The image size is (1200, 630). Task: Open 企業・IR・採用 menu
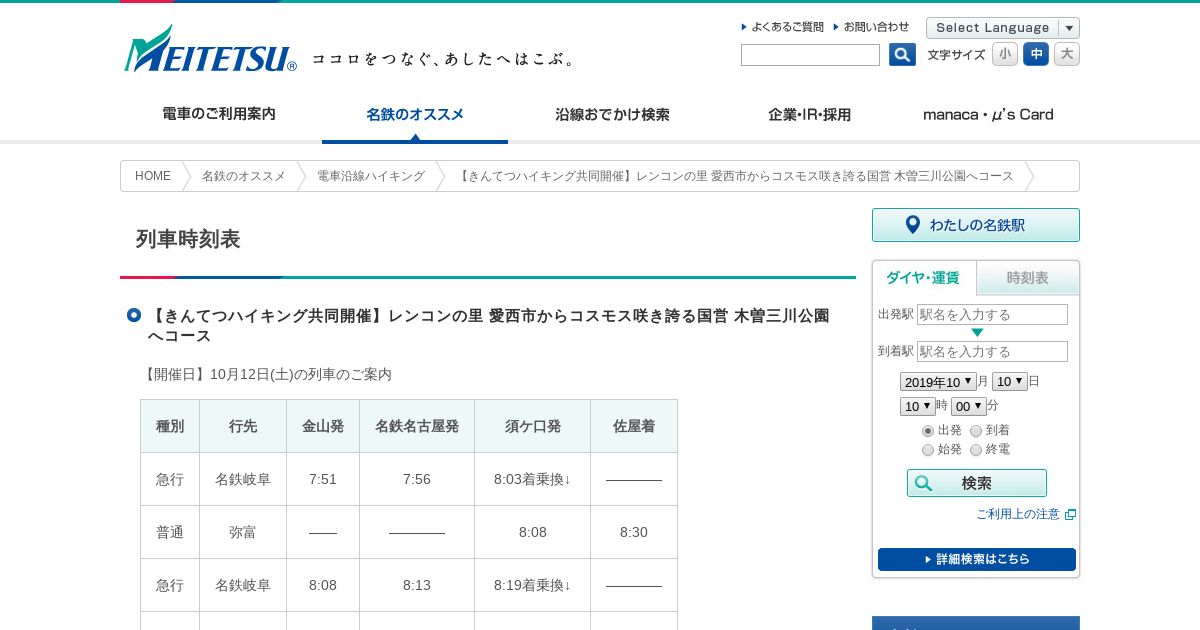(x=809, y=114)
